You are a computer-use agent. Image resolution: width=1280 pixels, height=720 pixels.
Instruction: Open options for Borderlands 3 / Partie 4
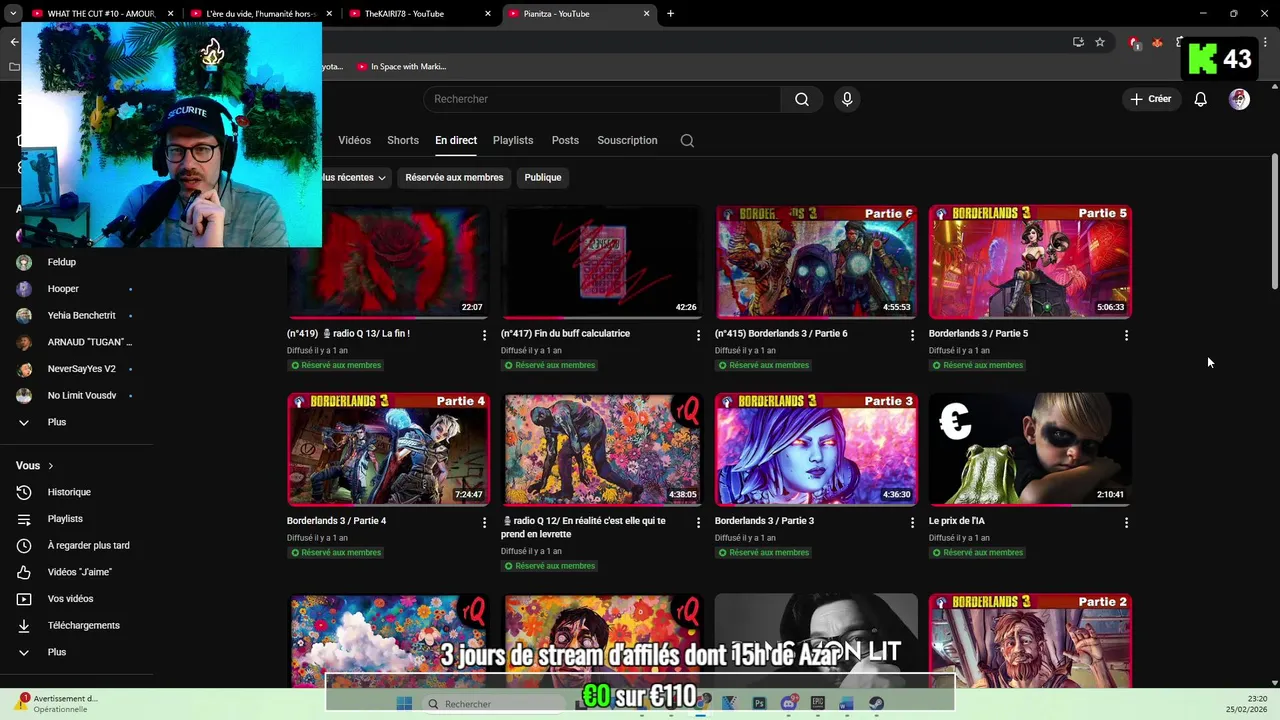484,522
